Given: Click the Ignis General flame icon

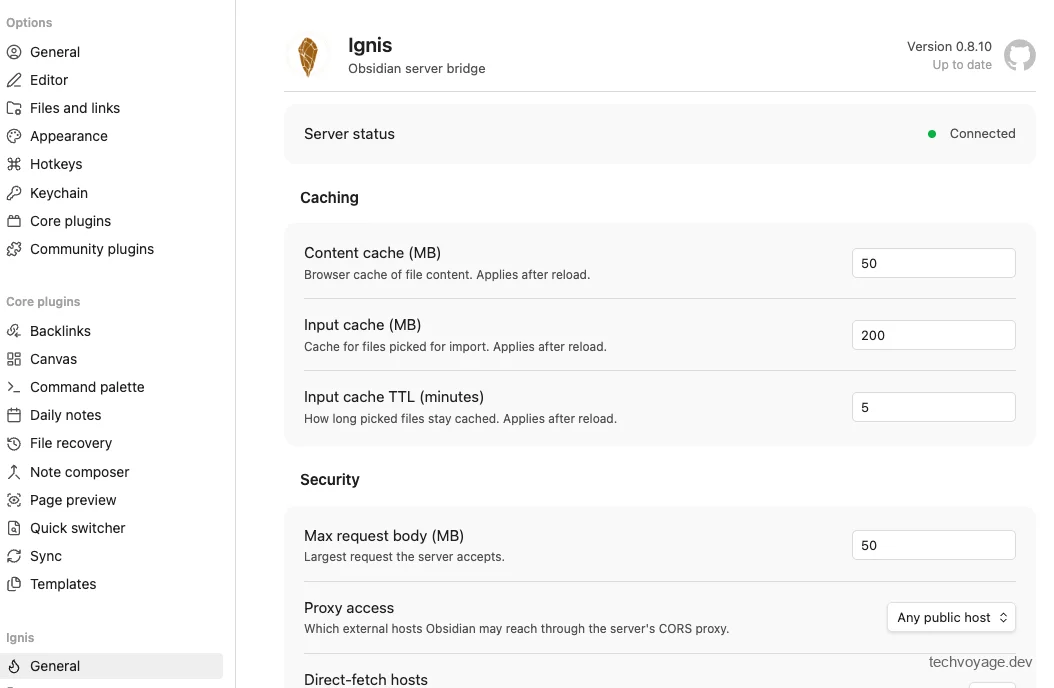Looking at the screenshot, I should point(14,666).
